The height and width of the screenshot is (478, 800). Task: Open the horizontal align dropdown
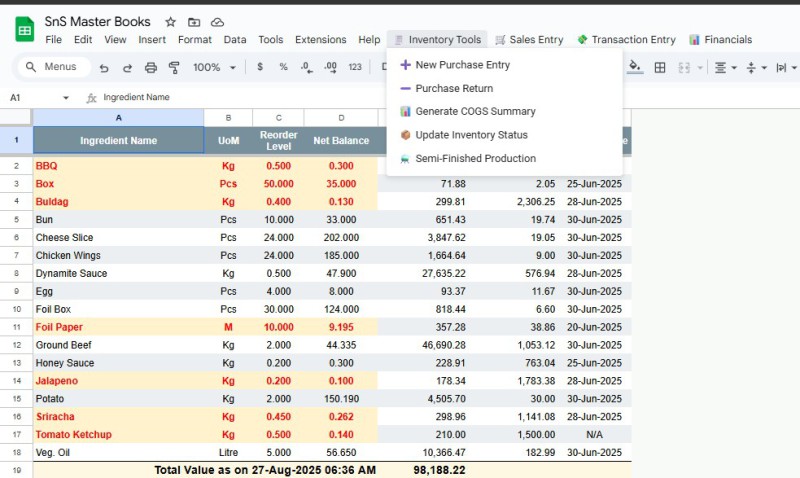(725, 67)
